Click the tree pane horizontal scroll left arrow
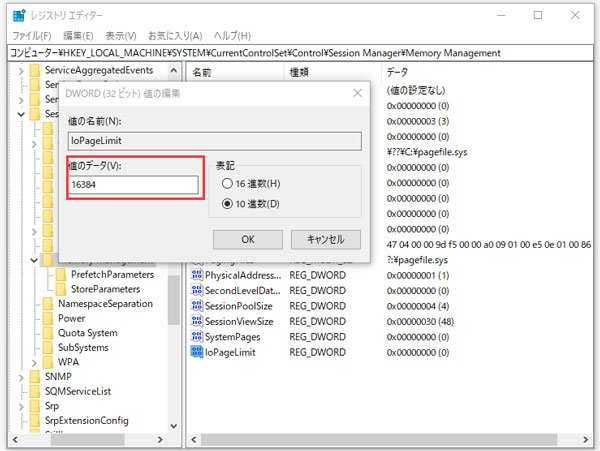The image size is (600, 451). pos(15,440)
